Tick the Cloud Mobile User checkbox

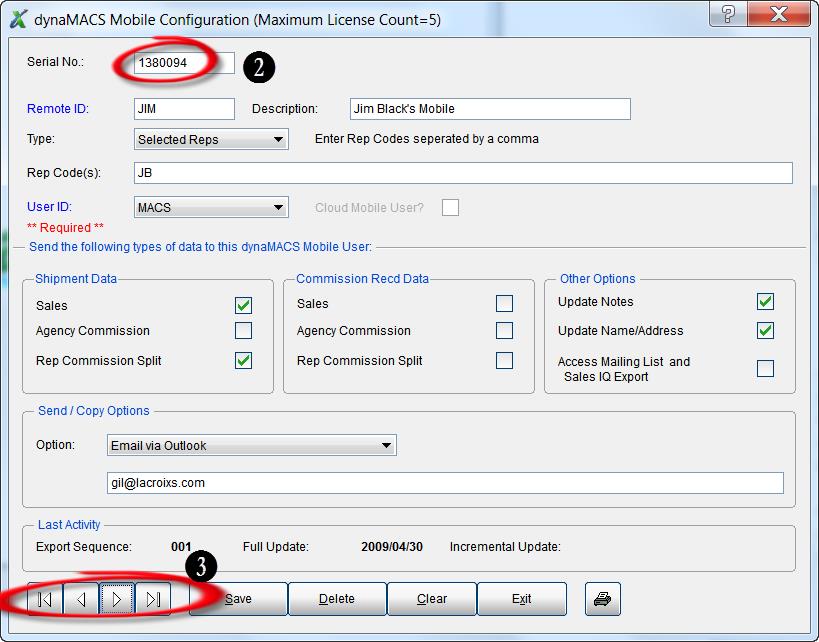[x=450, y=207]
